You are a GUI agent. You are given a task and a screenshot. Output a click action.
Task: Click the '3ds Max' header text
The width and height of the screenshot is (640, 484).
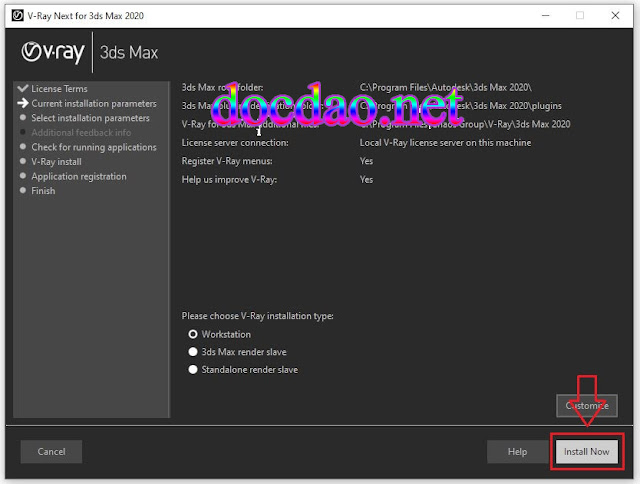129,53
